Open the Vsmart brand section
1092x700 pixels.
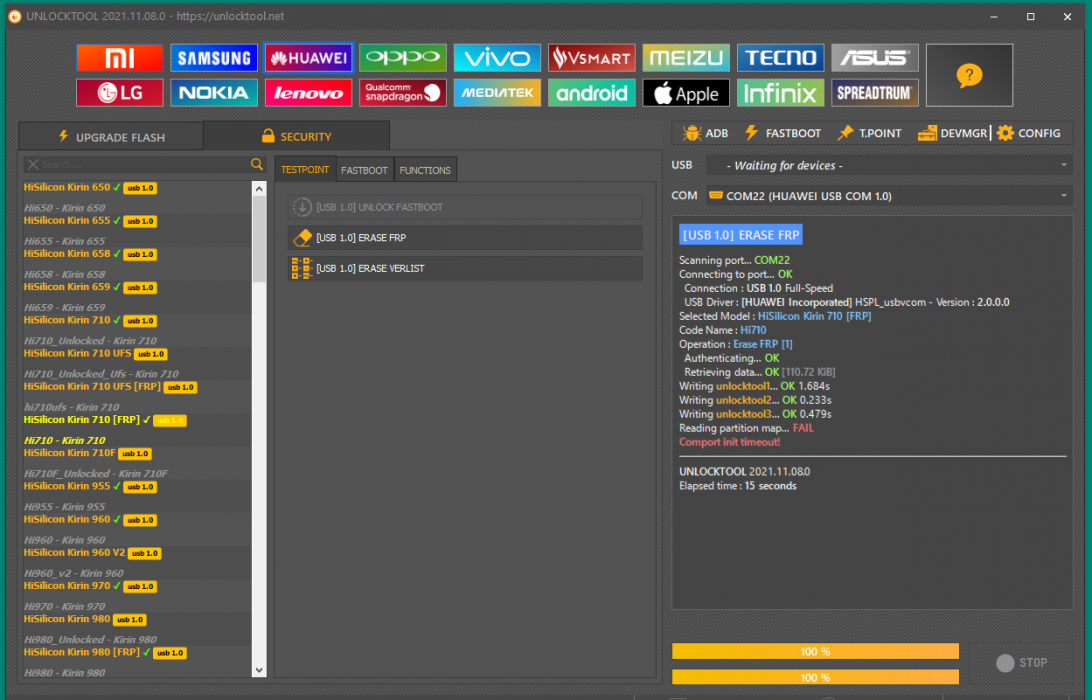(591, 58)
